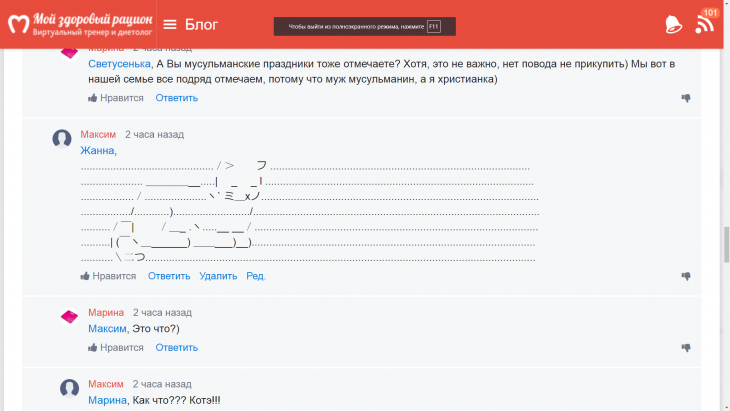Reply to Марина's "Это что?)" comment
This screenshot has height=411, width=730.
click(x=177, y=348)
